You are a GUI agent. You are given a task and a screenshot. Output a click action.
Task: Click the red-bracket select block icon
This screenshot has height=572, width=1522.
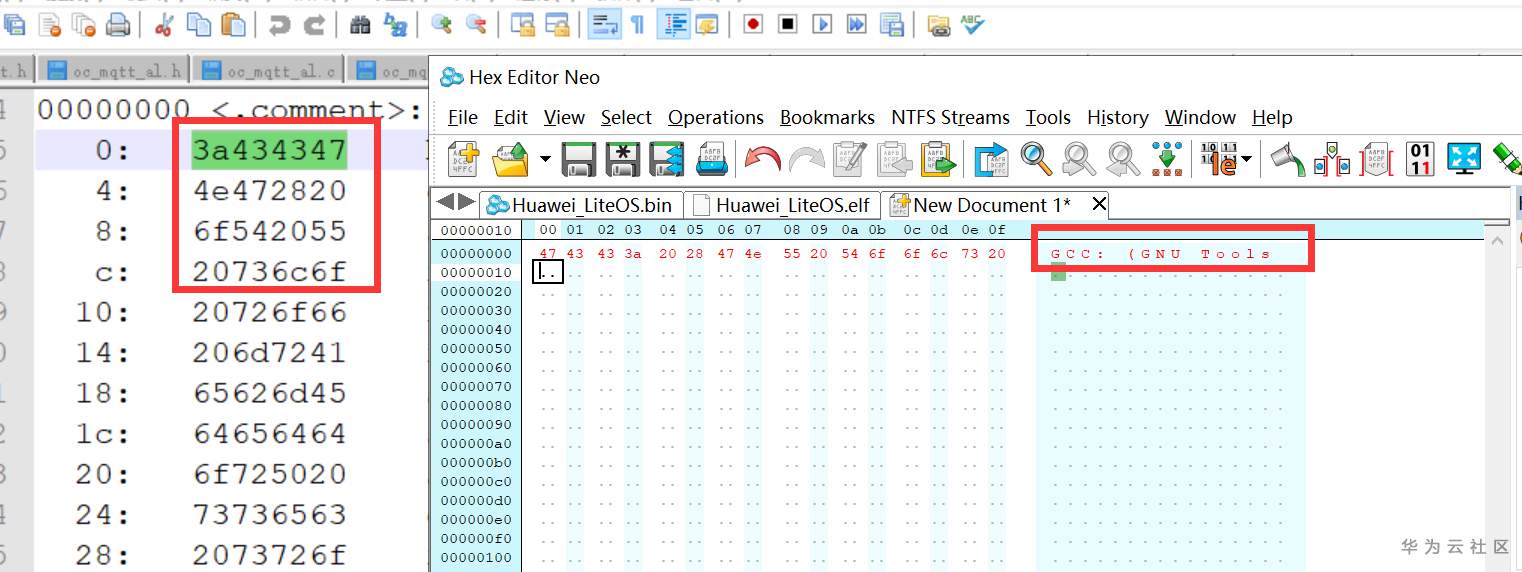(1376, 158)
